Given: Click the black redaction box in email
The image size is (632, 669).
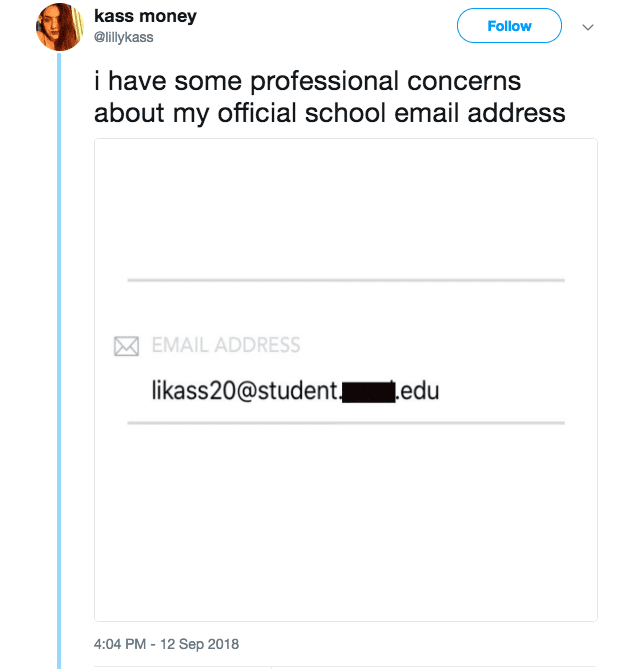Looking at the screenshot, I should [x=369, y=390].
